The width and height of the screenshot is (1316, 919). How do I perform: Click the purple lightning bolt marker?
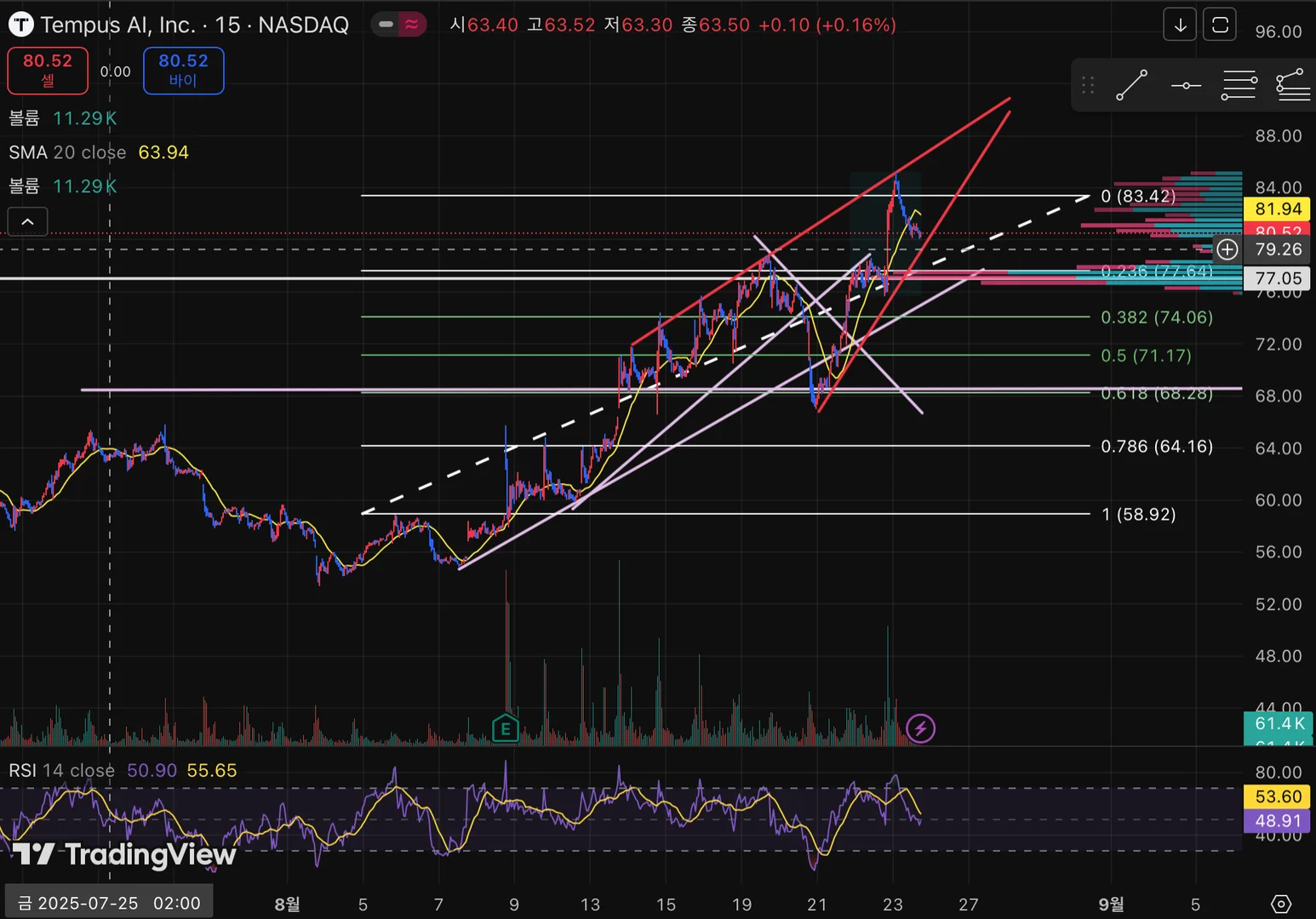click(920, 728)
